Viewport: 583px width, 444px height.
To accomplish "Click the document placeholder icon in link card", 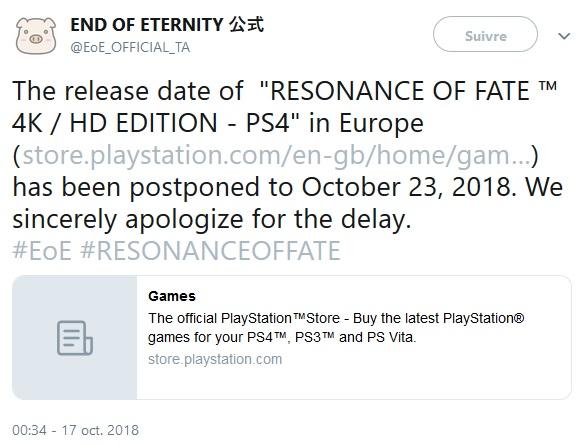I will (75, 338).
